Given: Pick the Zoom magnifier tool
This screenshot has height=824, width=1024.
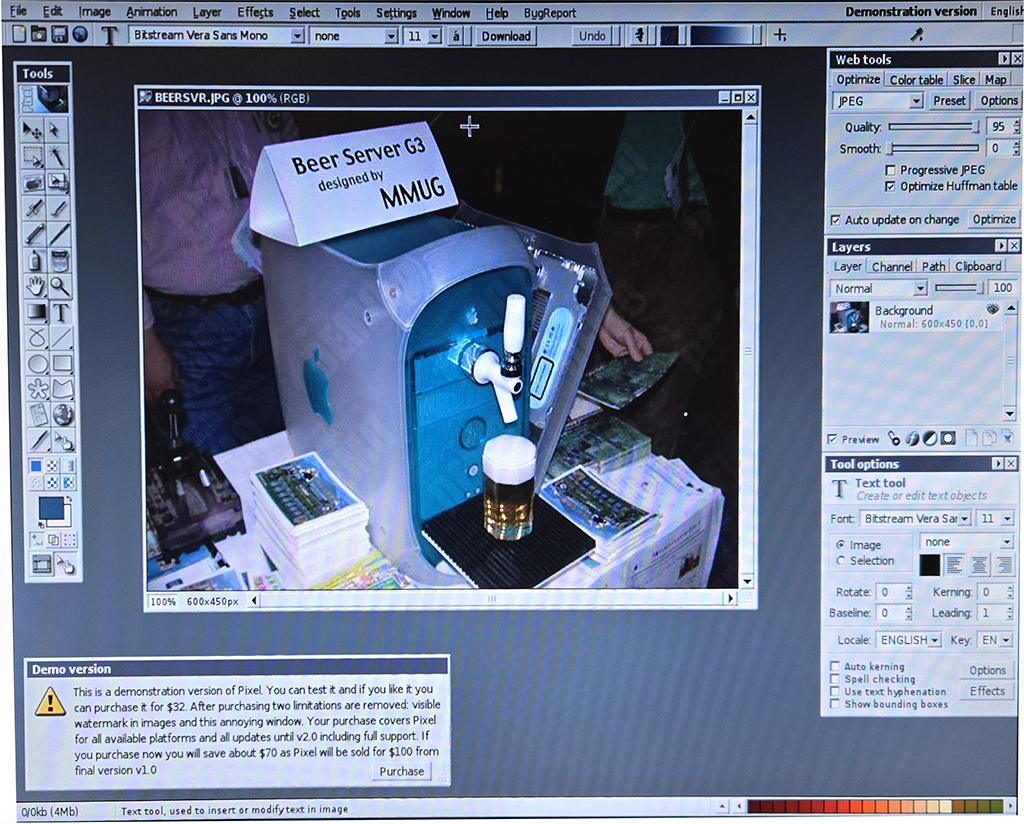Looking at the screenshot, I should pos(60,286).
